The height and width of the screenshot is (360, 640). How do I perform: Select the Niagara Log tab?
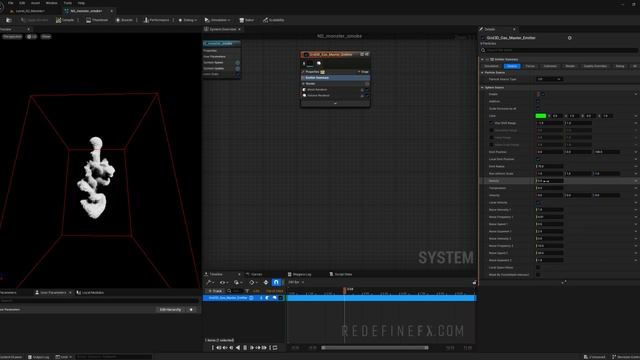point(300,274)
